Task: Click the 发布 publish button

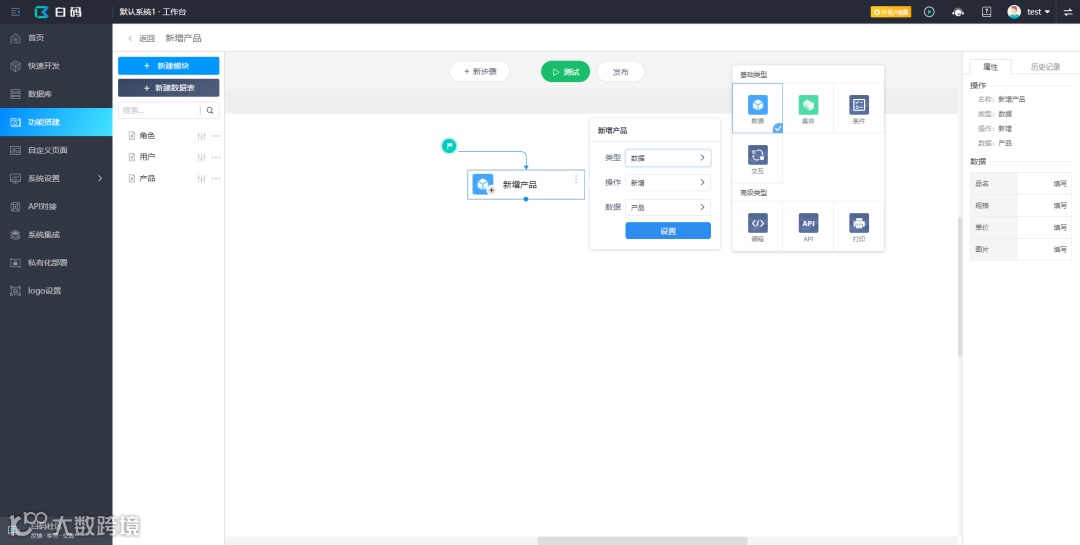Action: click(x=621, y=72)
